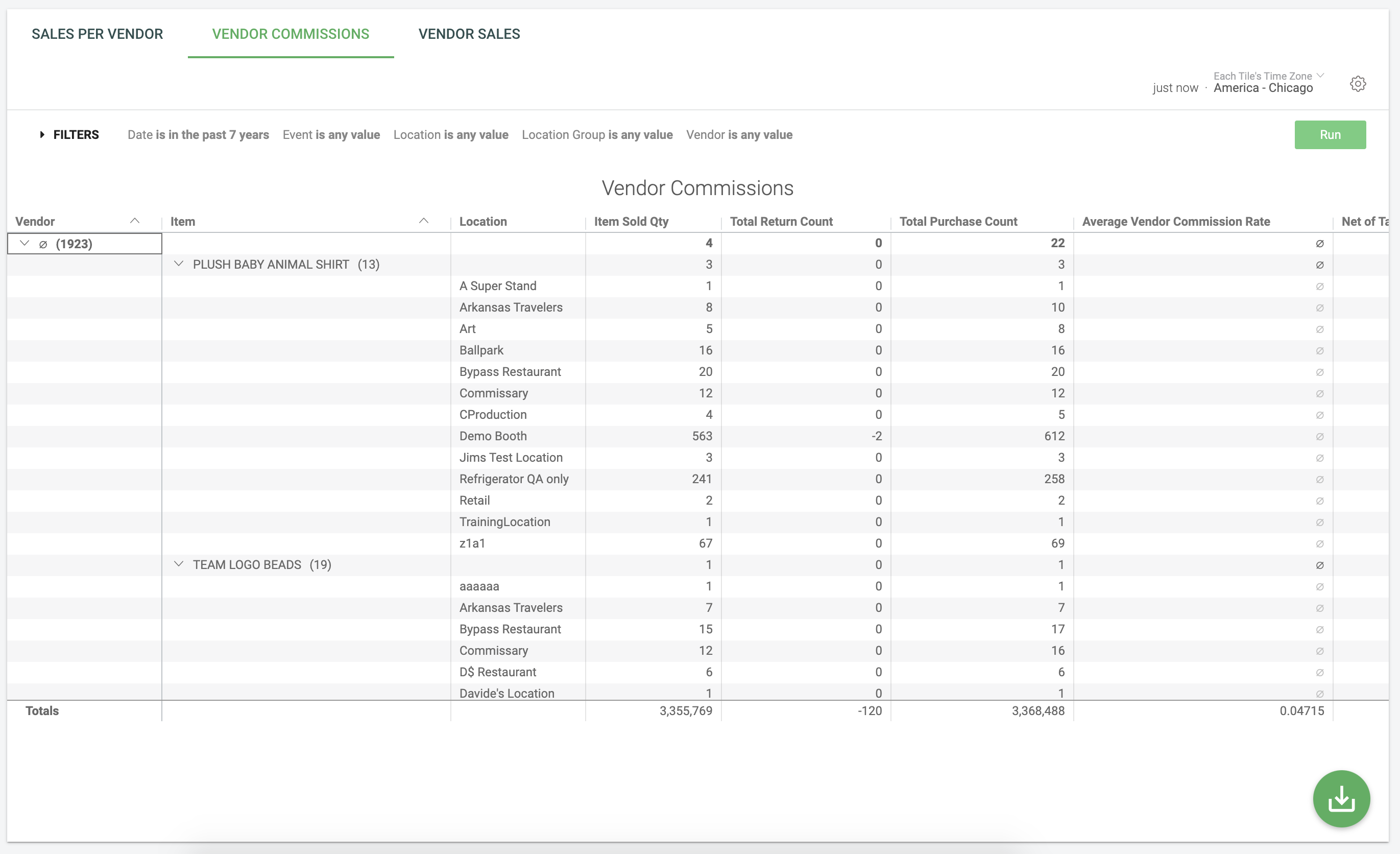Click the Run button
1400x854 pixels.
click(x=1330, y=135)
